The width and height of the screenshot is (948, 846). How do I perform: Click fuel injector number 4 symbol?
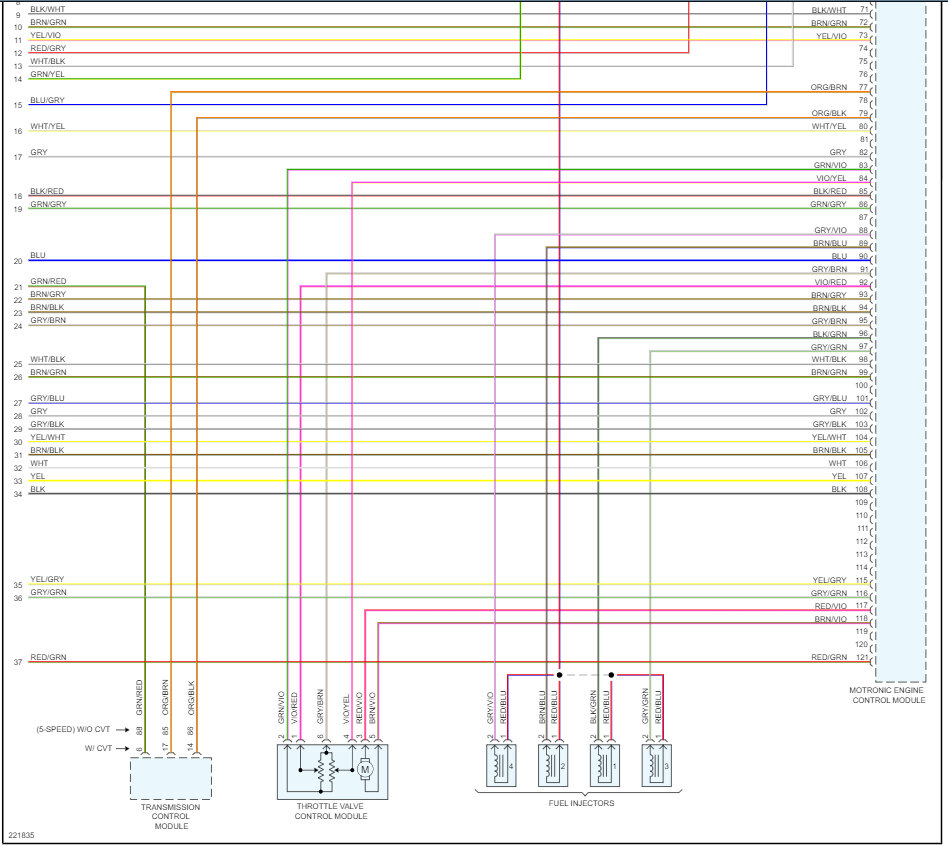[x=501, y=766]
